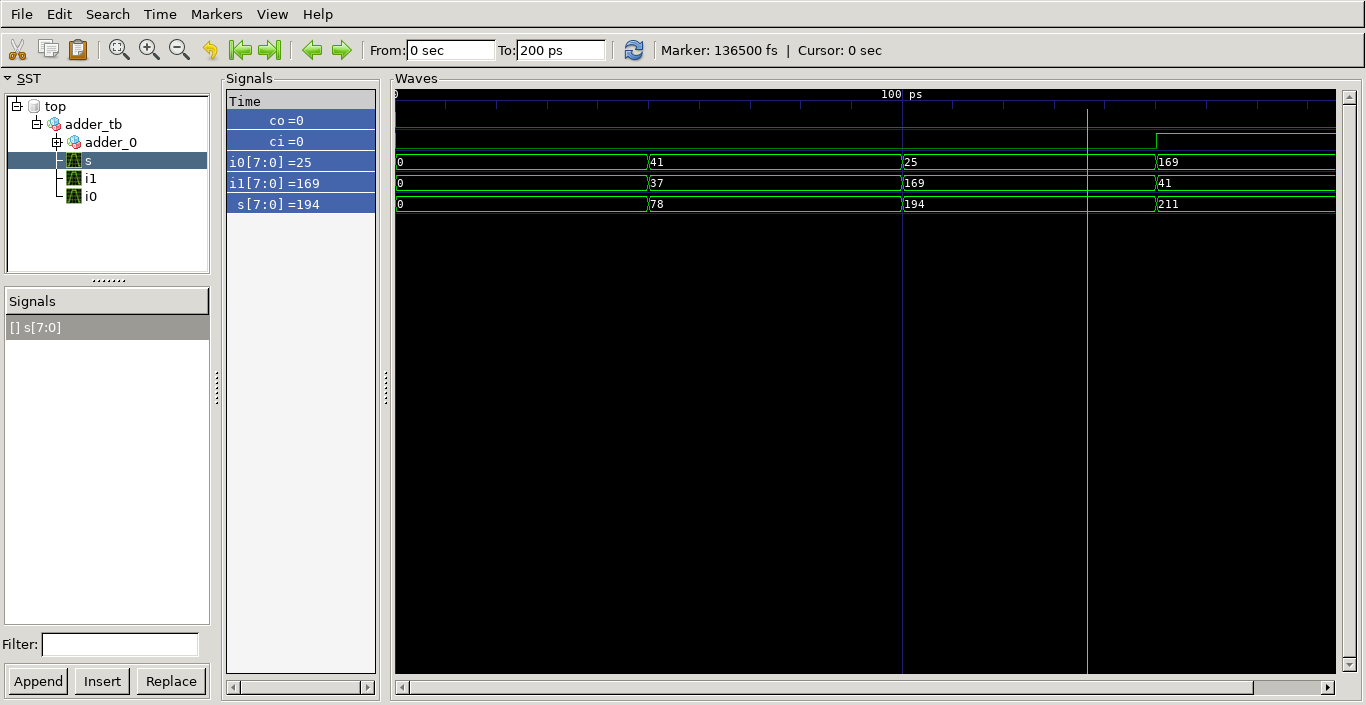Select the i0[7:0]=25 signal row
Viewport: 1366px width, 705px height.
pyautogui.click(x=301, y=162)
